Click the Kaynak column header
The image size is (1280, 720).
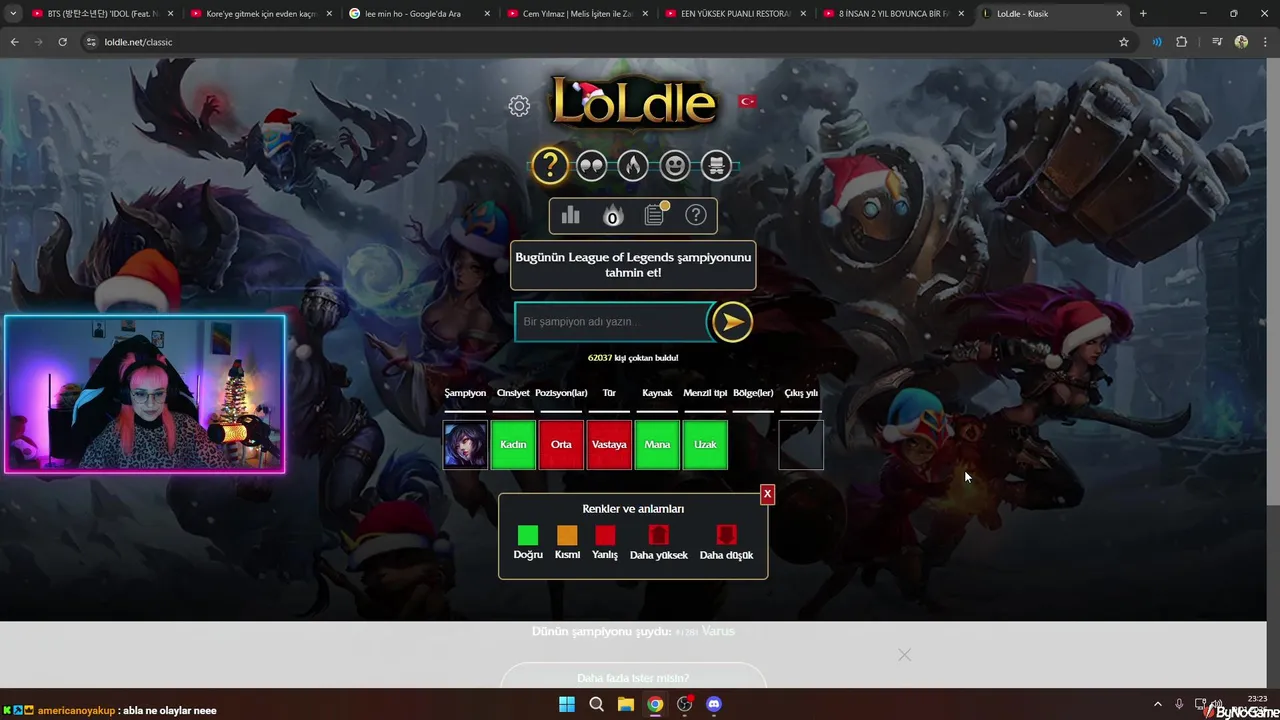(657, 393)
